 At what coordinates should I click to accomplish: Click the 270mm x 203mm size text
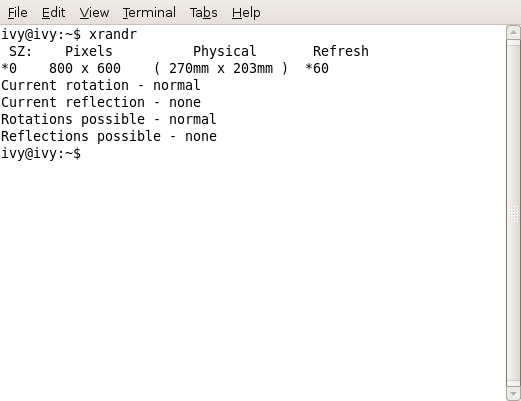pyautogui.click(x=221, y=68)
